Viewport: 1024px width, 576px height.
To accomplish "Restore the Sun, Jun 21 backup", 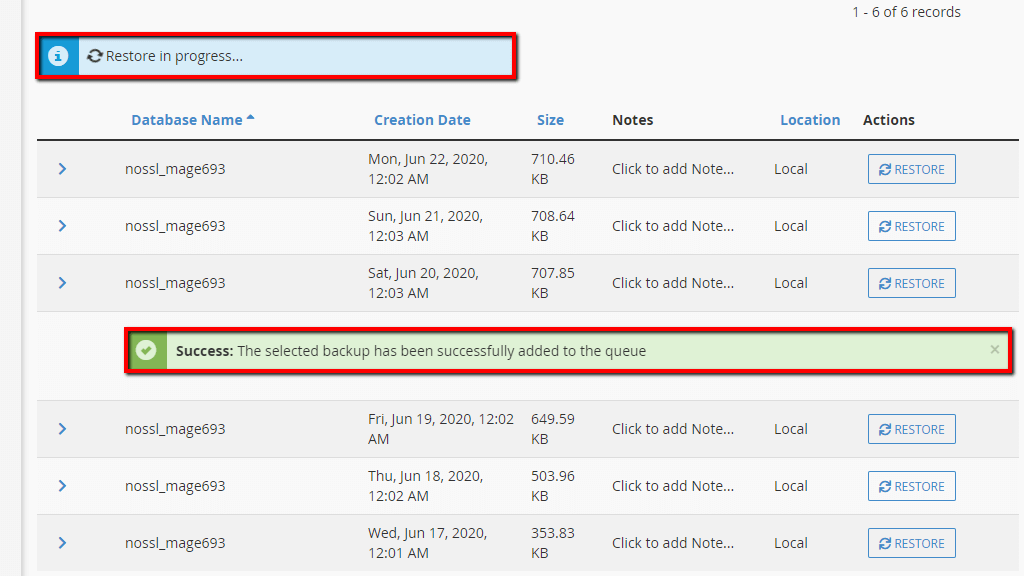I will (x=912, y=226).
